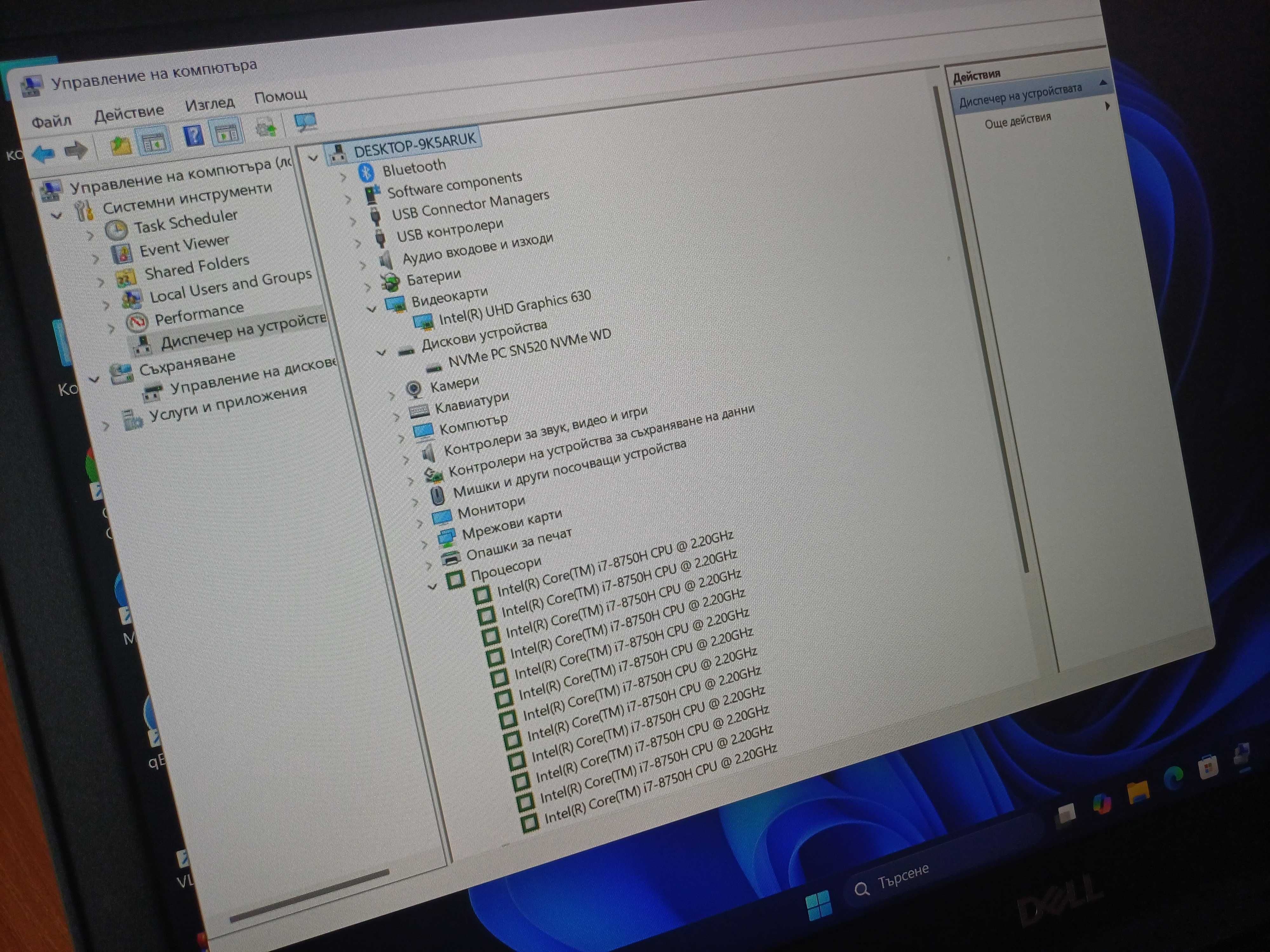1270x952 pixels.
Task: Click Контролери на устройства за съхраняване на данни
Action: (601, 441)
